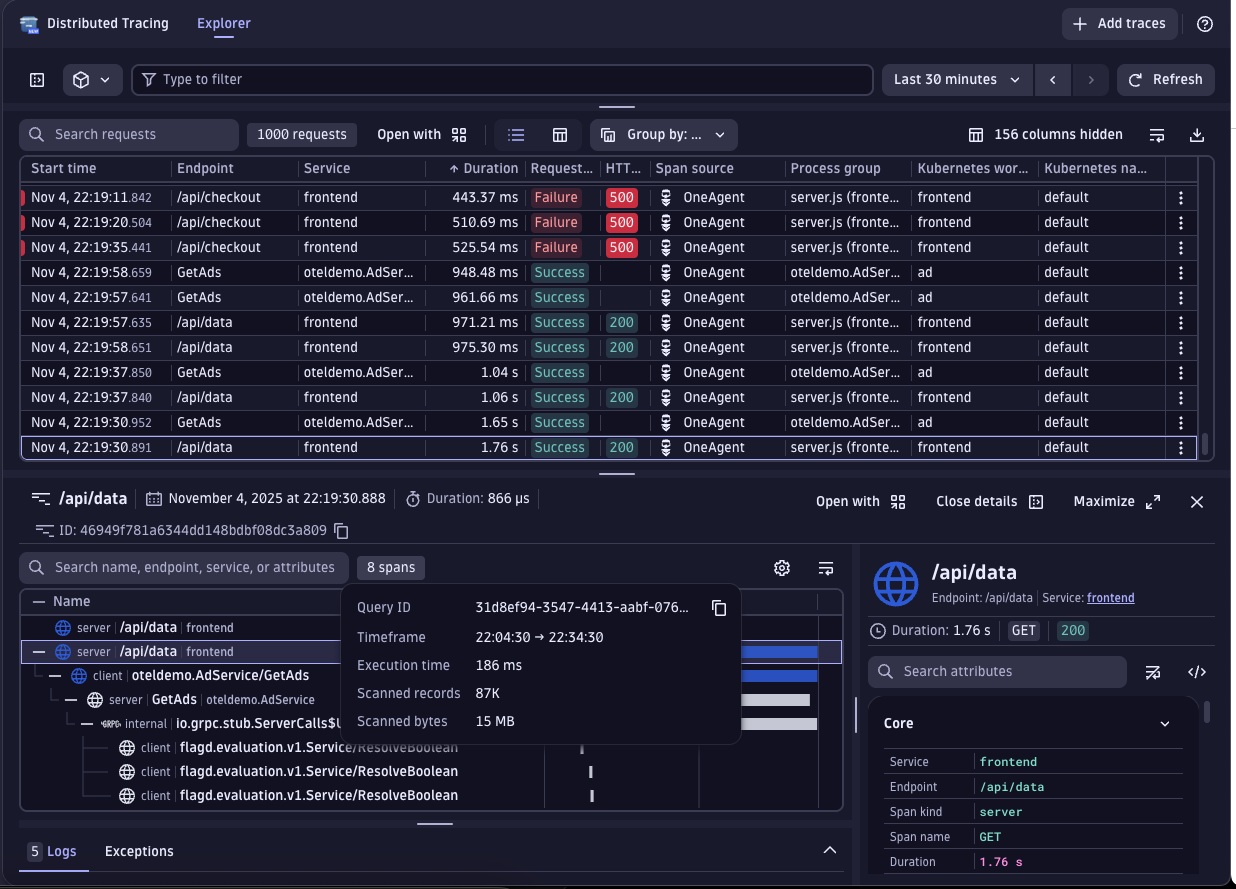Toggle the side panel with the expand icon

(x=36, y=79)
